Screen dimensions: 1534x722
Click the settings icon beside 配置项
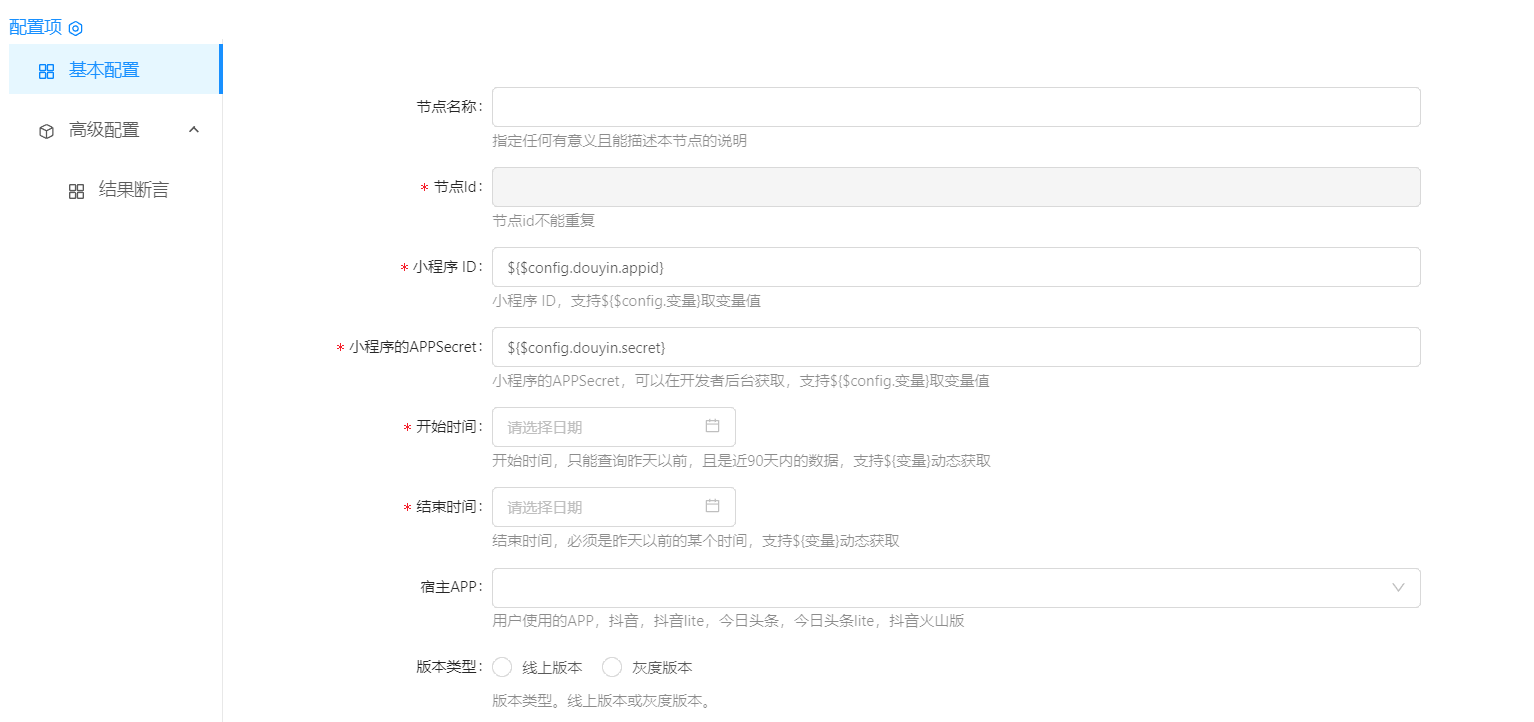point(75,28)
